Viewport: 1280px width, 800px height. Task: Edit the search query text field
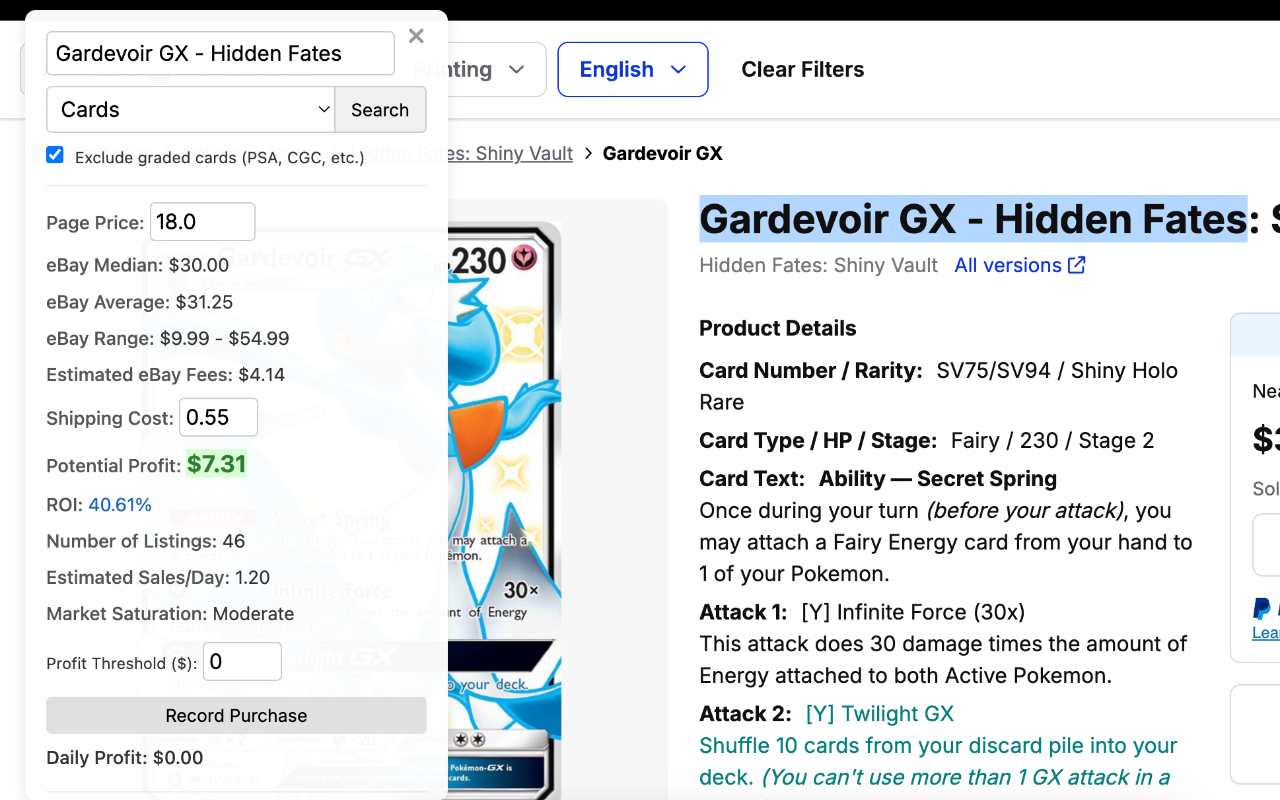(x=220, y=53)
